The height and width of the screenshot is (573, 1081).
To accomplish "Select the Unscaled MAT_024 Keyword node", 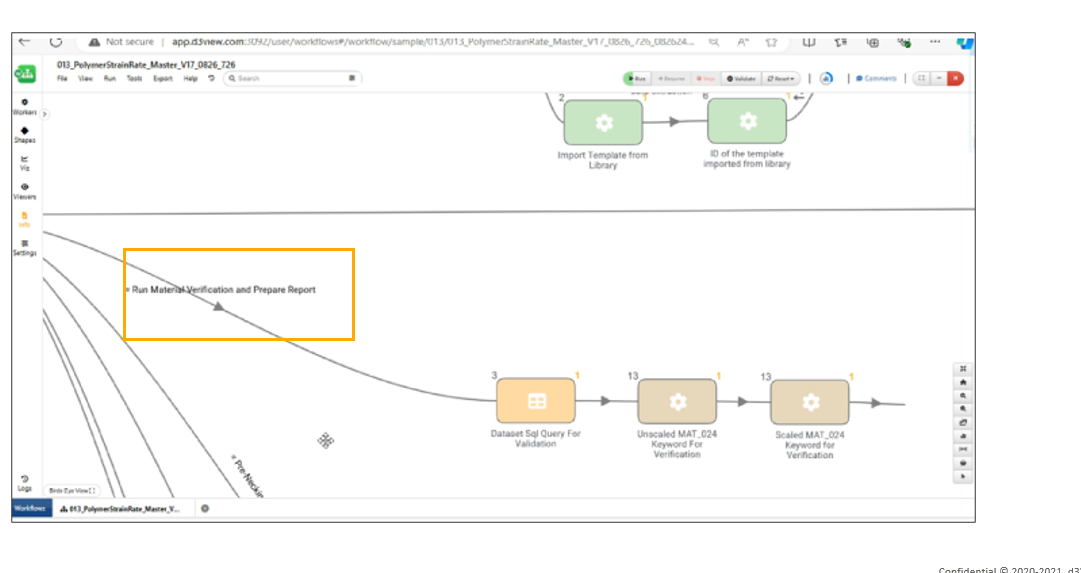I will pos(677,401).
